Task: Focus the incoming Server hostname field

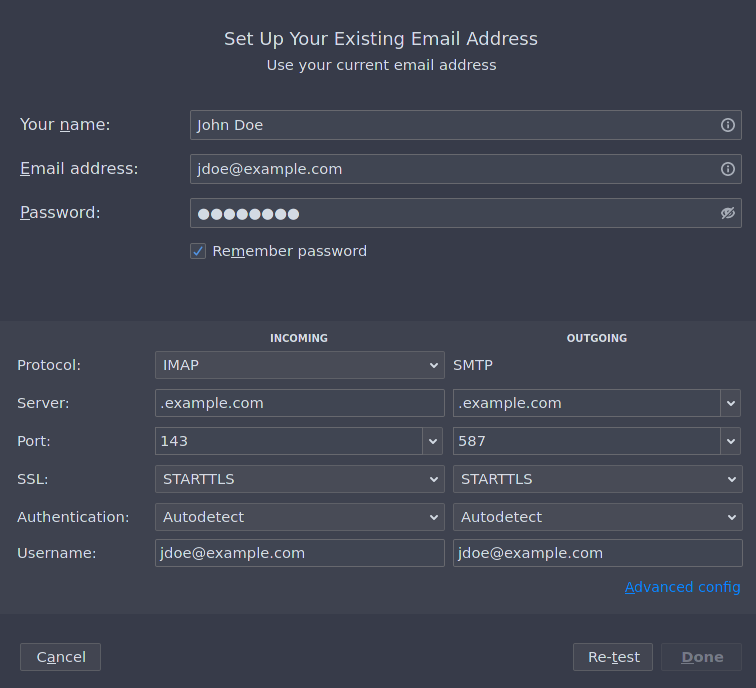Action: click(x=299, y=403)
